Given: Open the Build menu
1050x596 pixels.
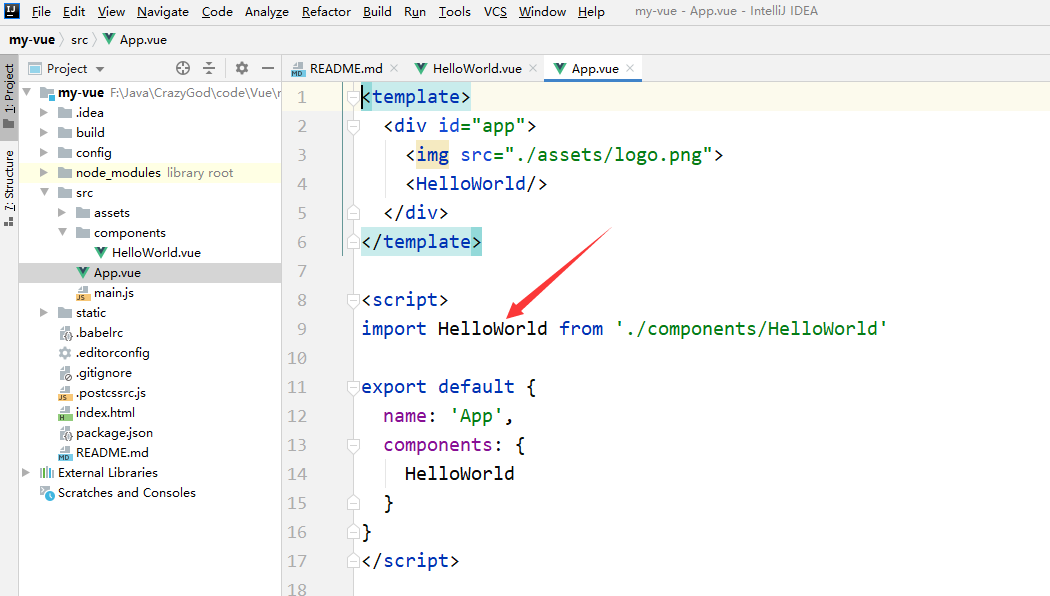Looking at the screenshot, I should click(x=377, y=11).
